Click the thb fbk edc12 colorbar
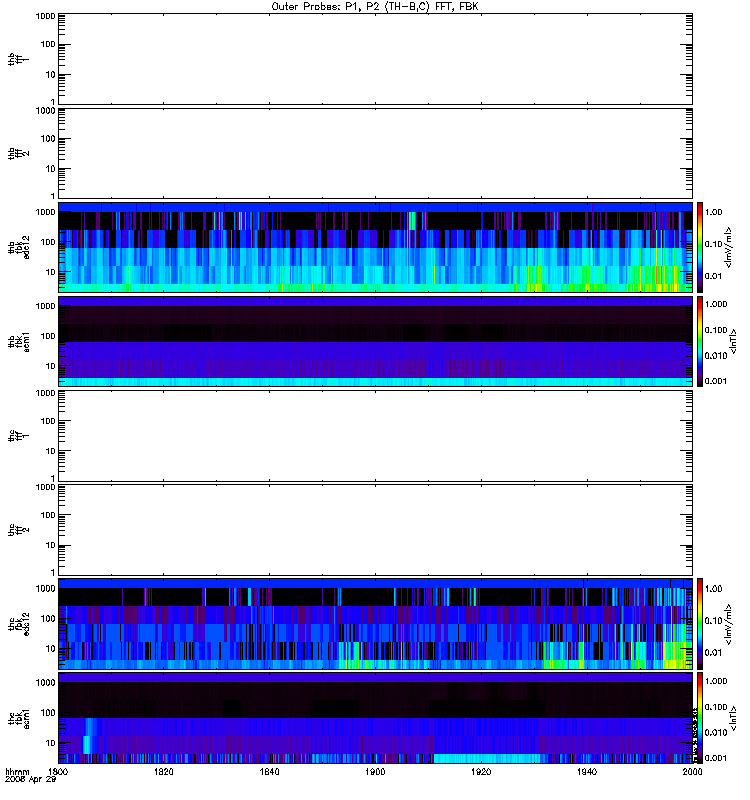This screenshot has width=750, height=800. point(700,247)
